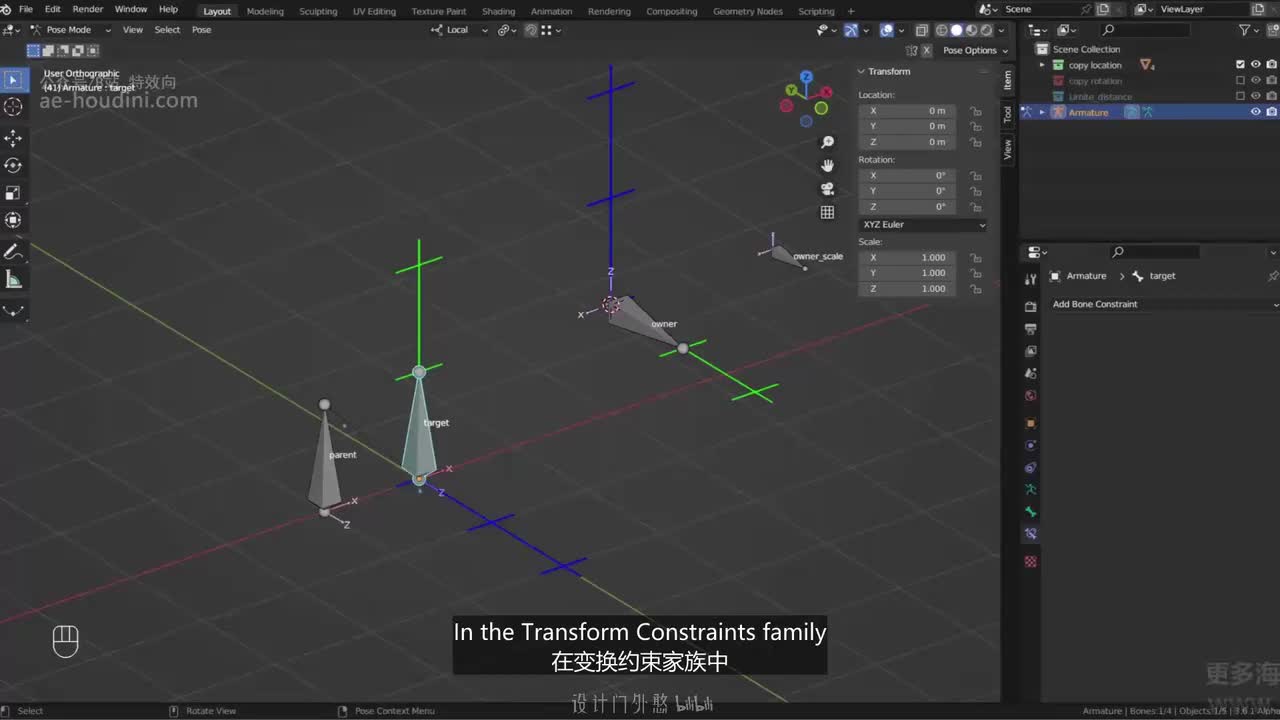1280x720 pixels.
Task: Click the Scale X value field
Action: pos(909,258)
